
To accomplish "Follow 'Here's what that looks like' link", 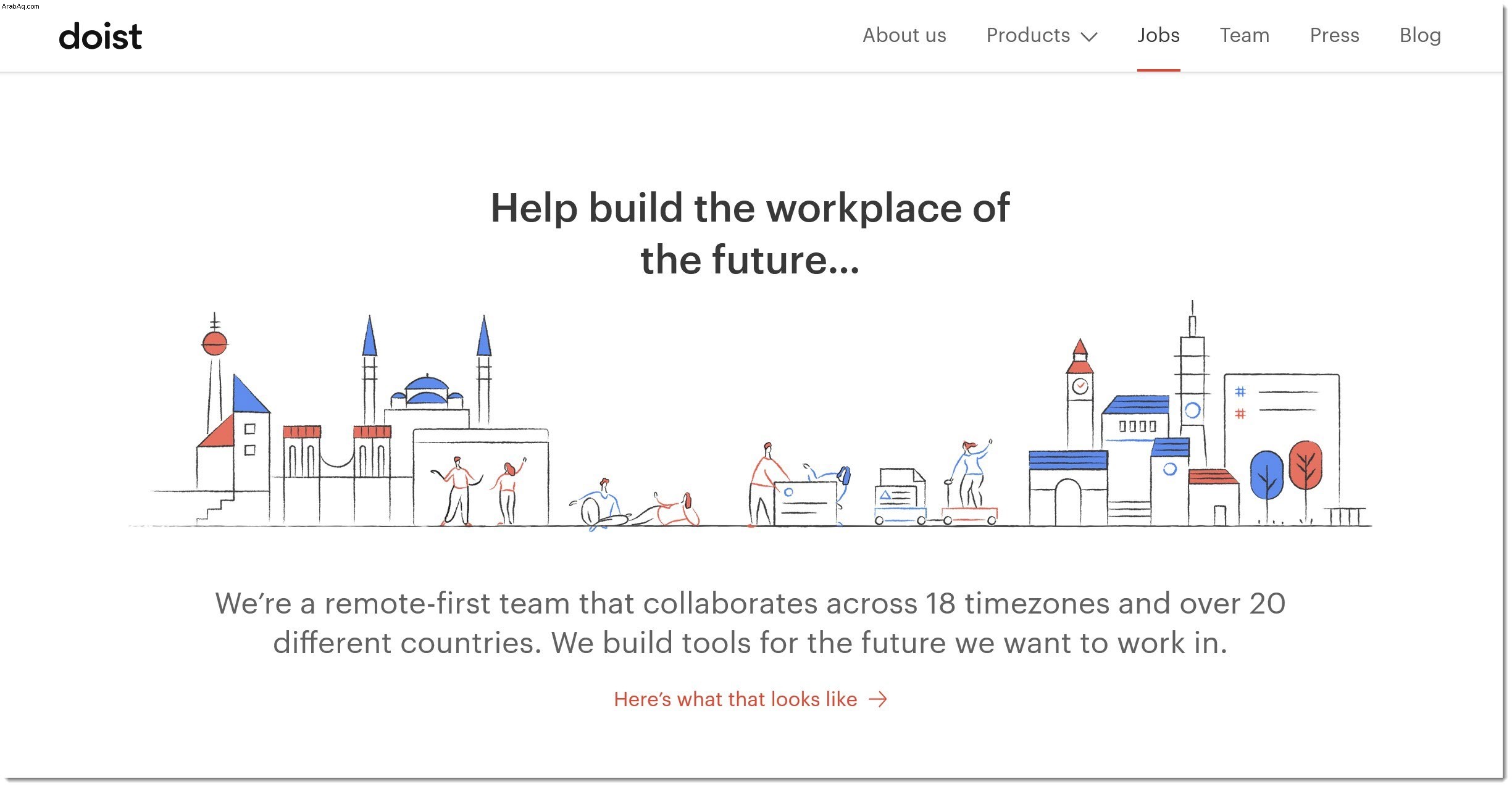I will [750, 699].
